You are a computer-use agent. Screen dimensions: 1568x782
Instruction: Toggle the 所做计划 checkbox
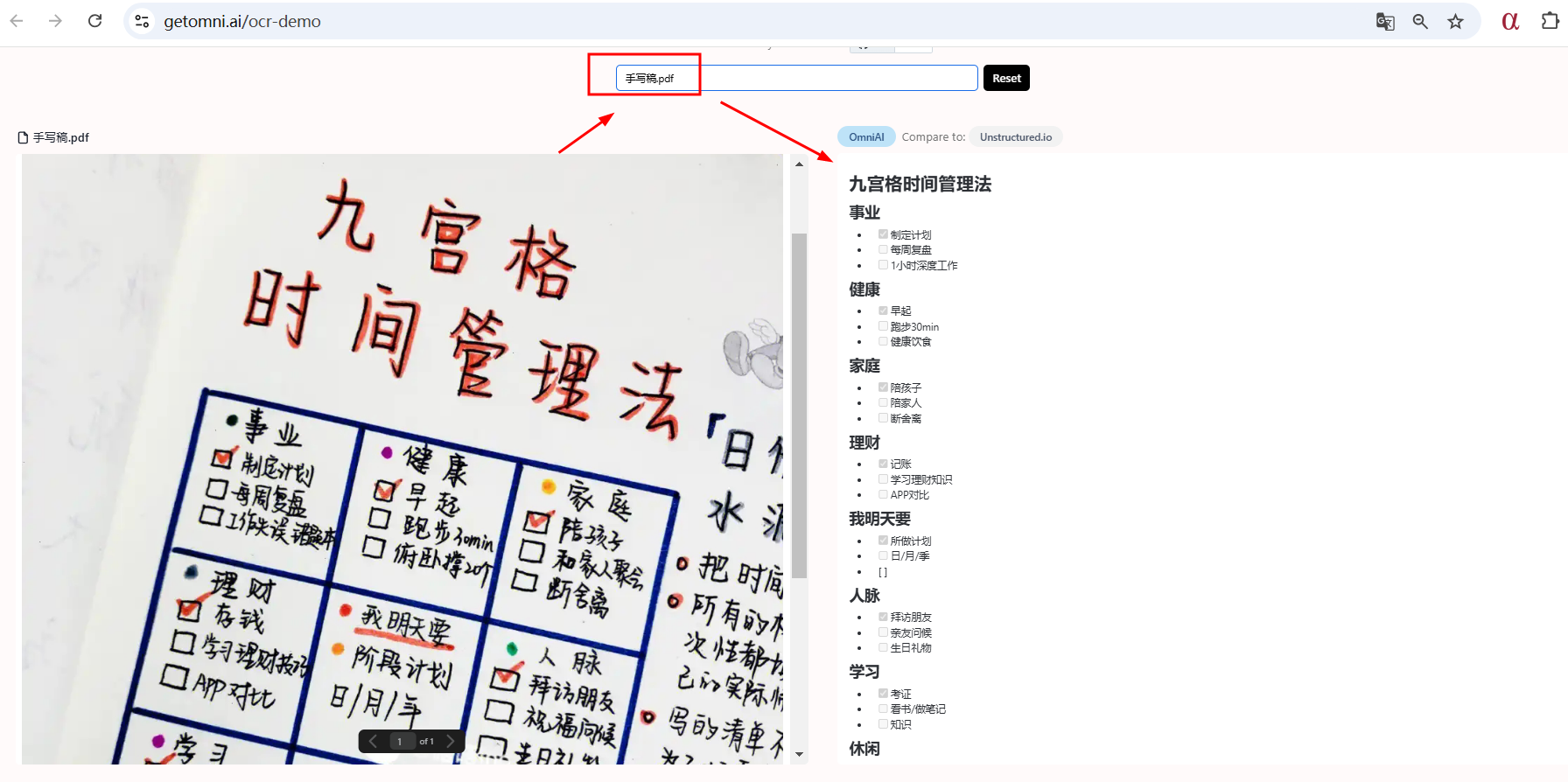(x=883, y=541)
